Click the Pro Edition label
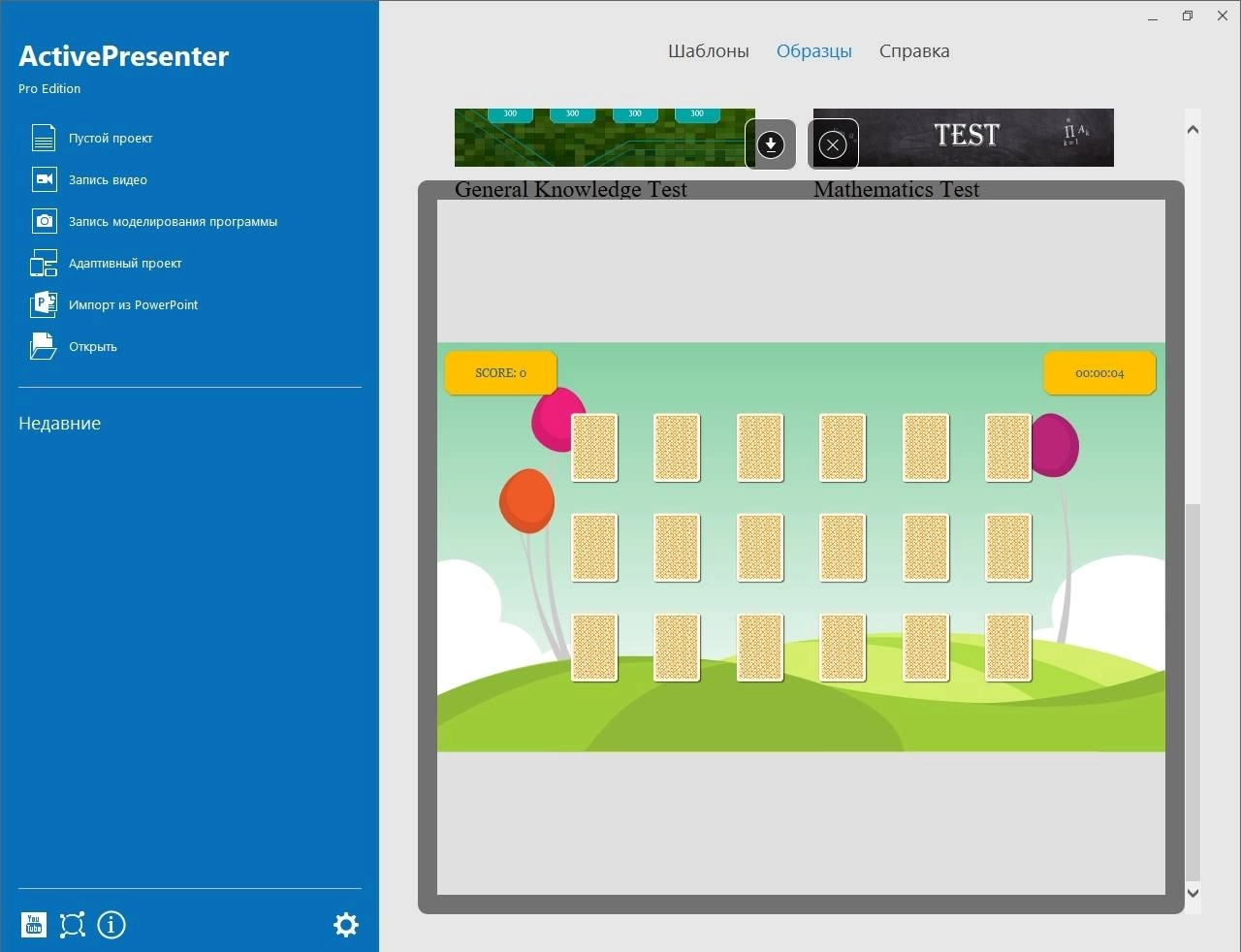The width and height of the screenshot is (1241, 952). coord(49,88)
